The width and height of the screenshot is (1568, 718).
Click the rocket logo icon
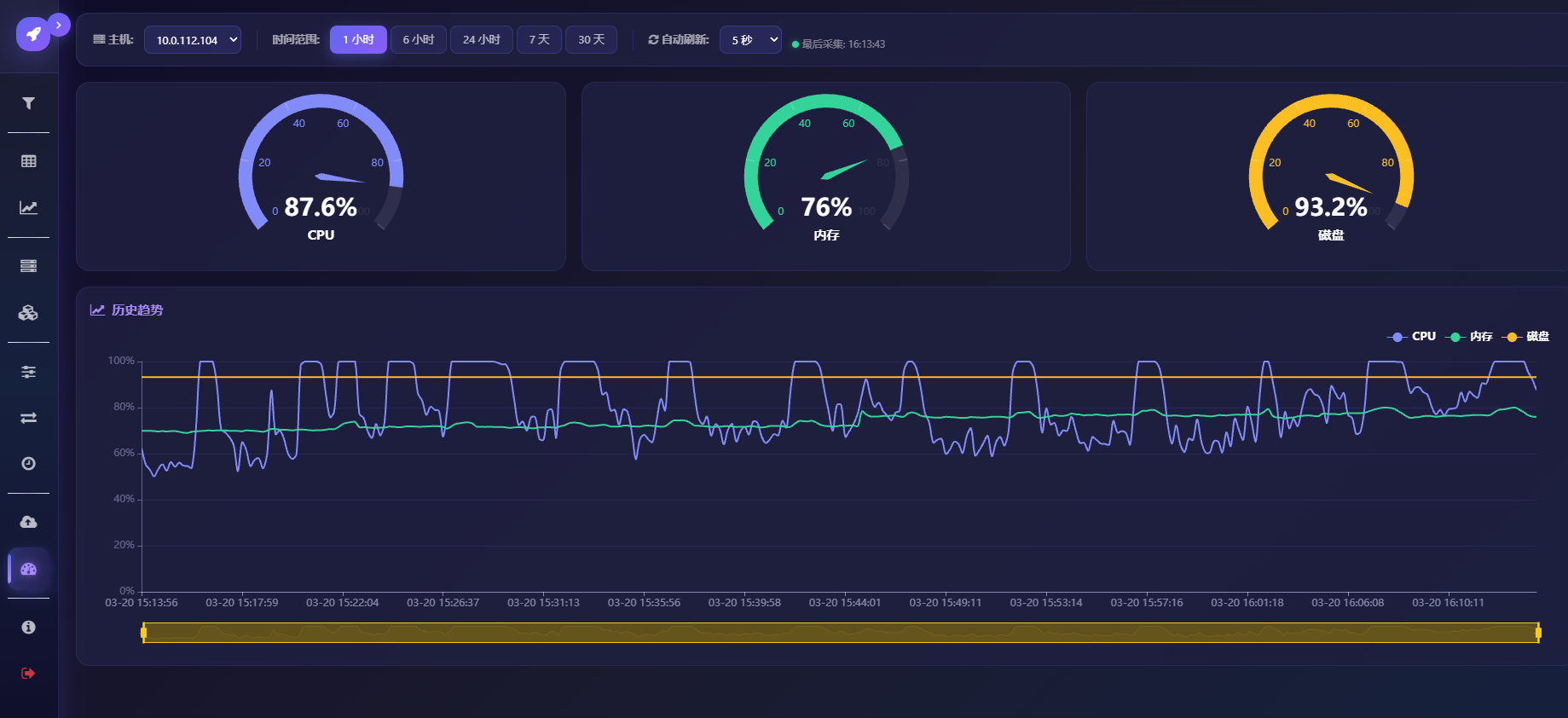33,34
